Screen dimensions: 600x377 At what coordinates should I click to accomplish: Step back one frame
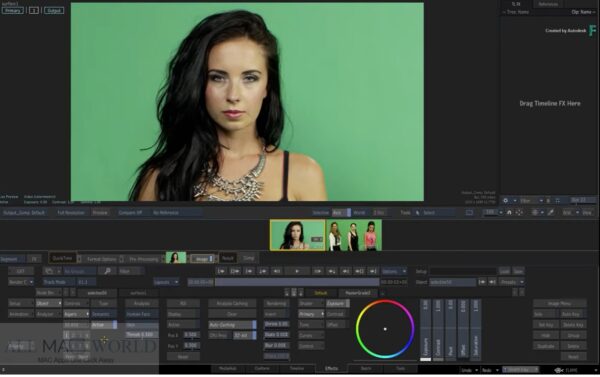[x=276, y=271]
